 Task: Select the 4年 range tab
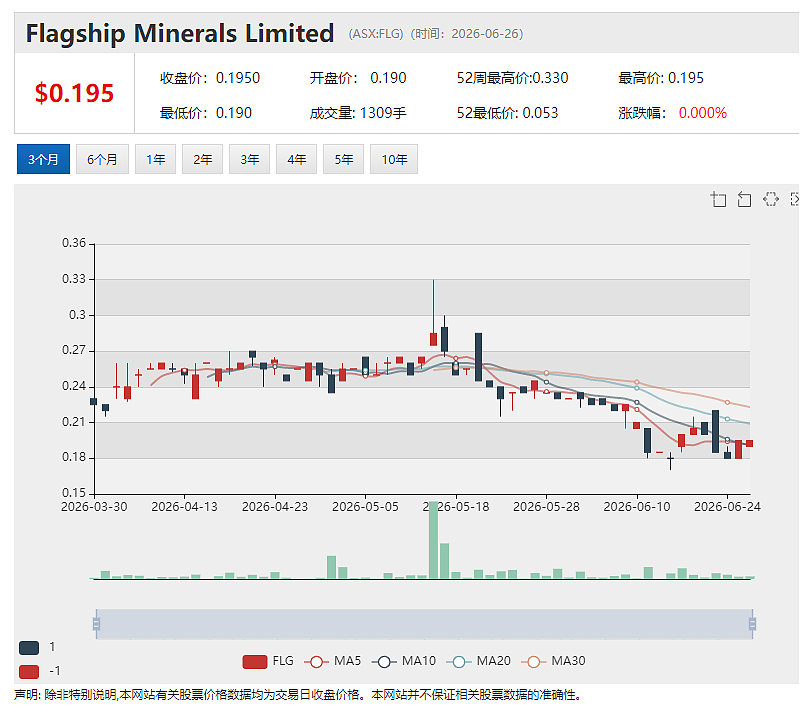click(296, 159)
